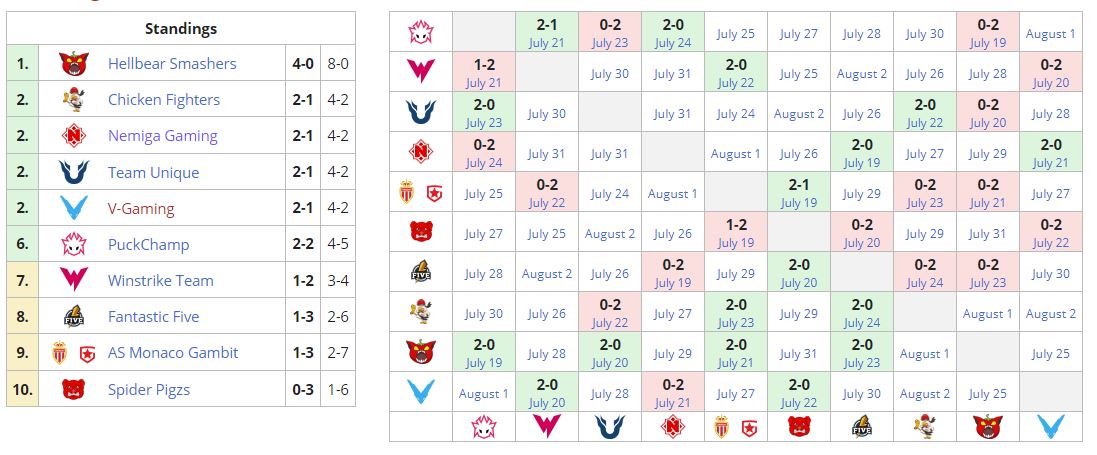This screenshot has height=455, width=1097.
Task: Click V-Gaming logo in crosstable's bottom row
Action: tap(1051, 426)
